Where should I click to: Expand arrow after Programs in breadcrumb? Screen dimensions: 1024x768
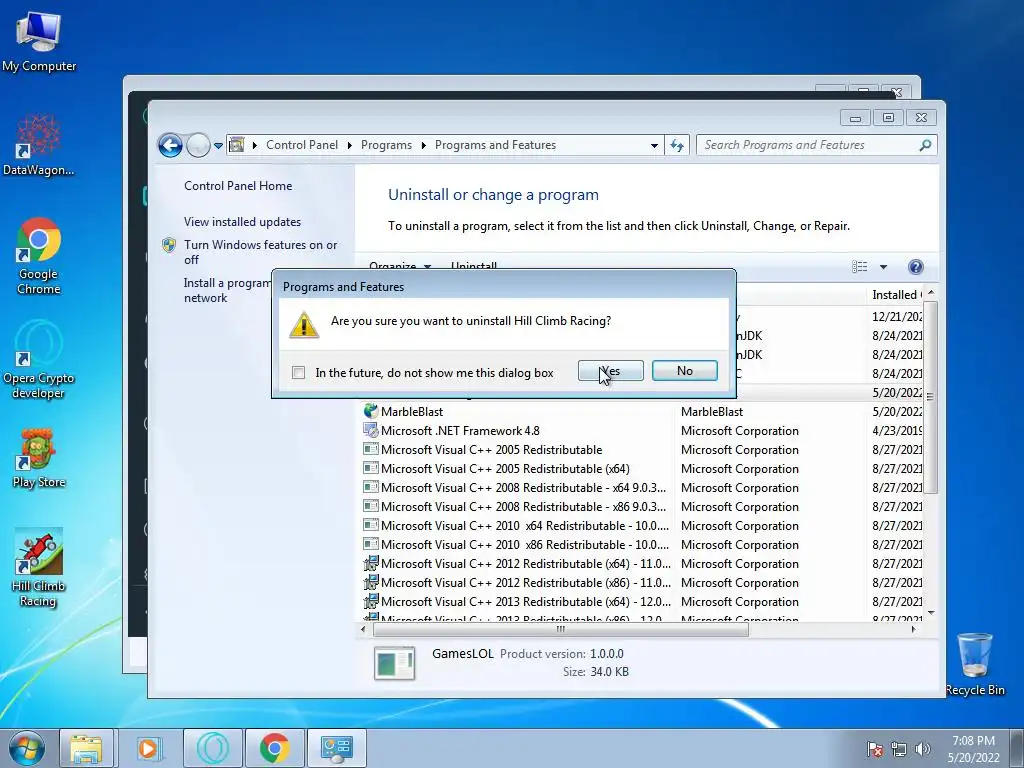[x=423, y=145]
